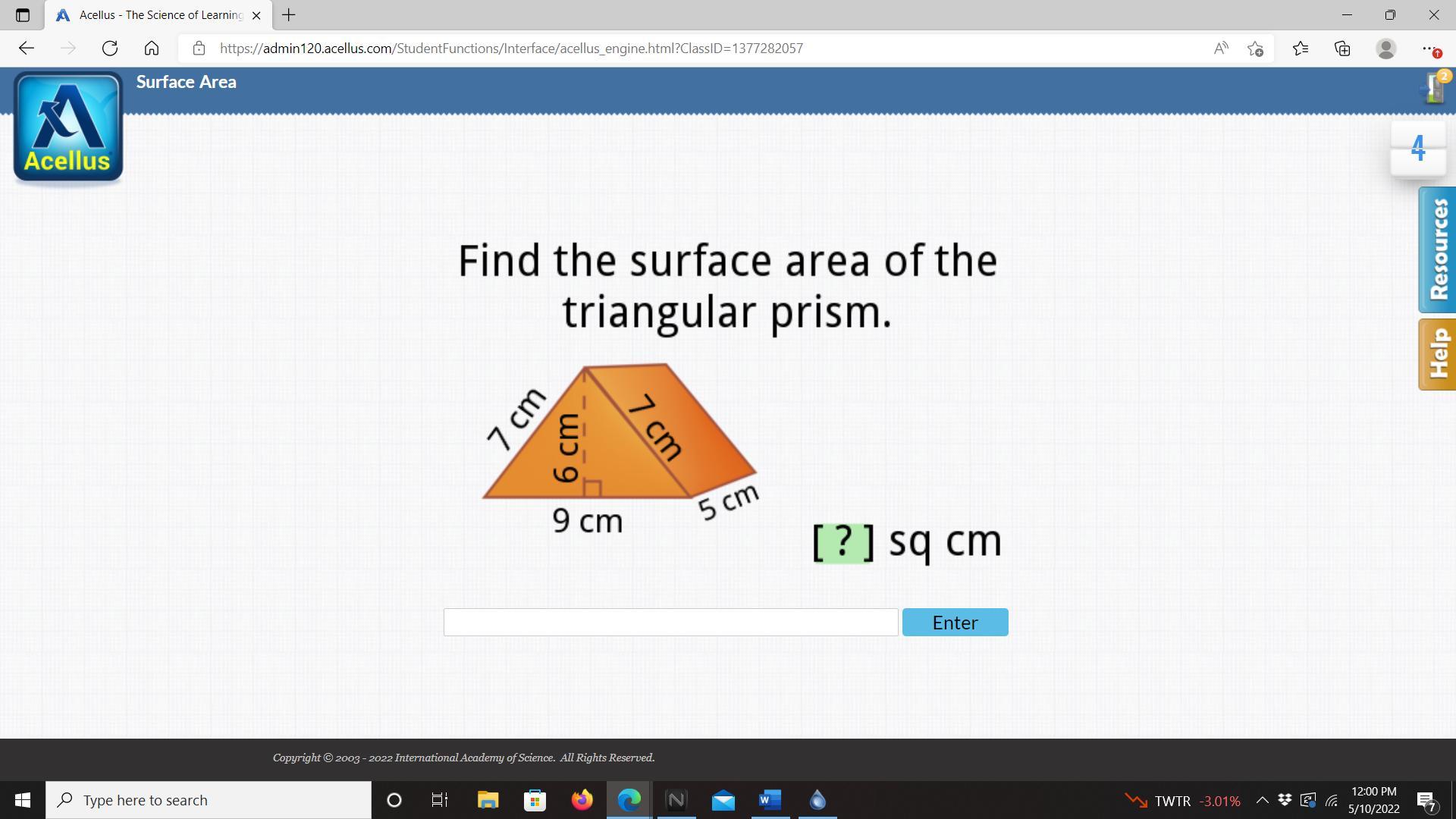Open a new browser tab
The height and width of the screenshot is (819, 1456).
click(x=288, y=15)
